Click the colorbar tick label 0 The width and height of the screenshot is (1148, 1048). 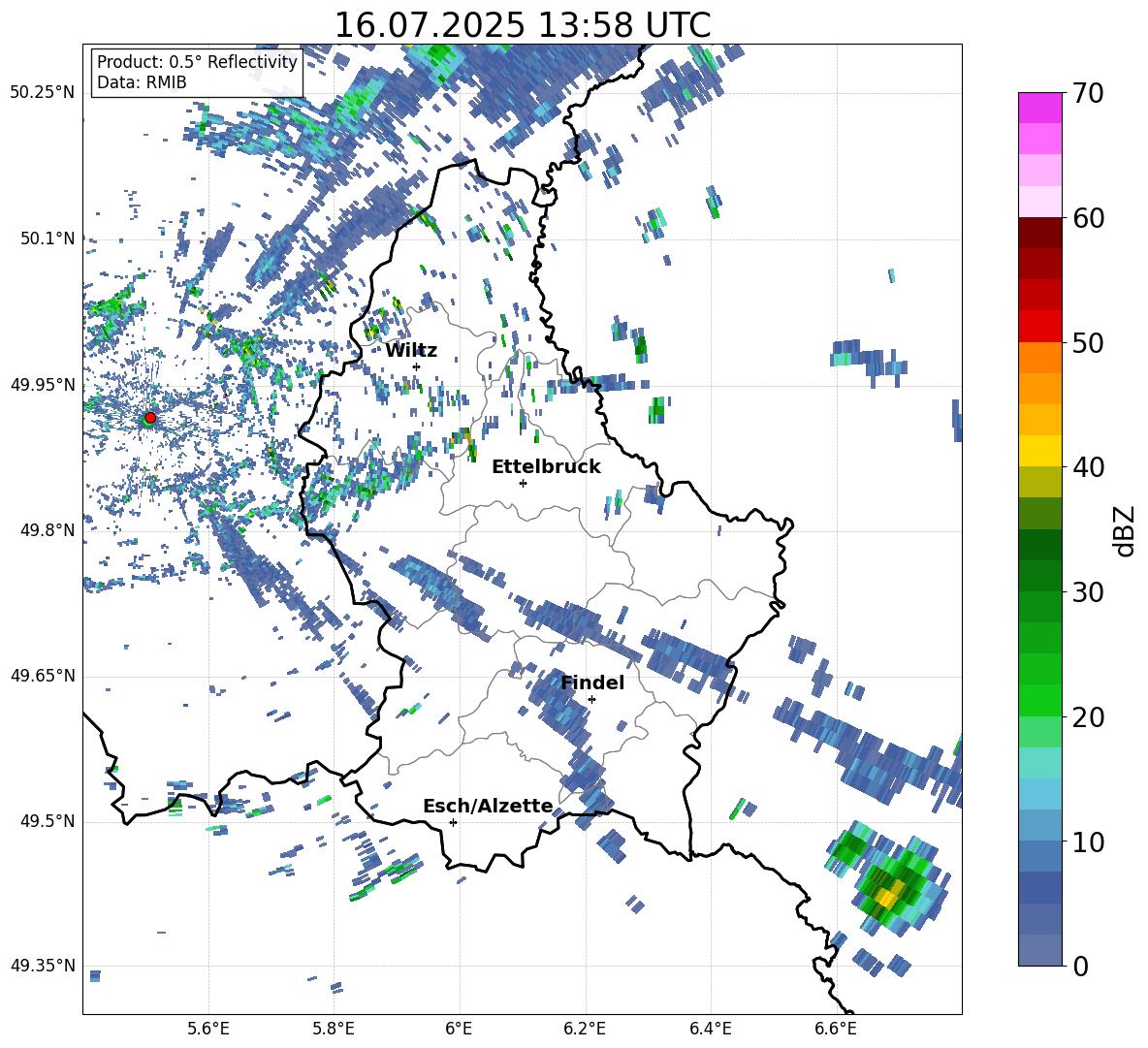1079,966
